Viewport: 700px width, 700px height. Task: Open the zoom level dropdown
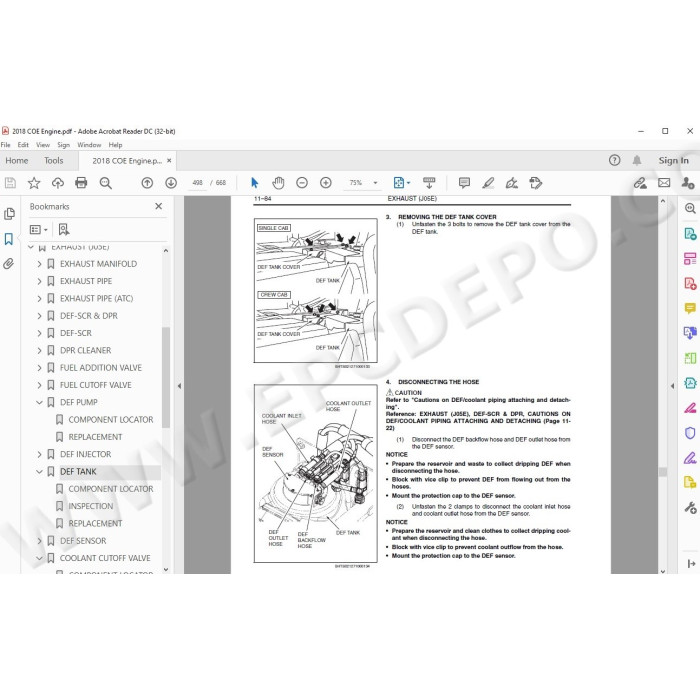pyautogui.click(x=375, y=183)
